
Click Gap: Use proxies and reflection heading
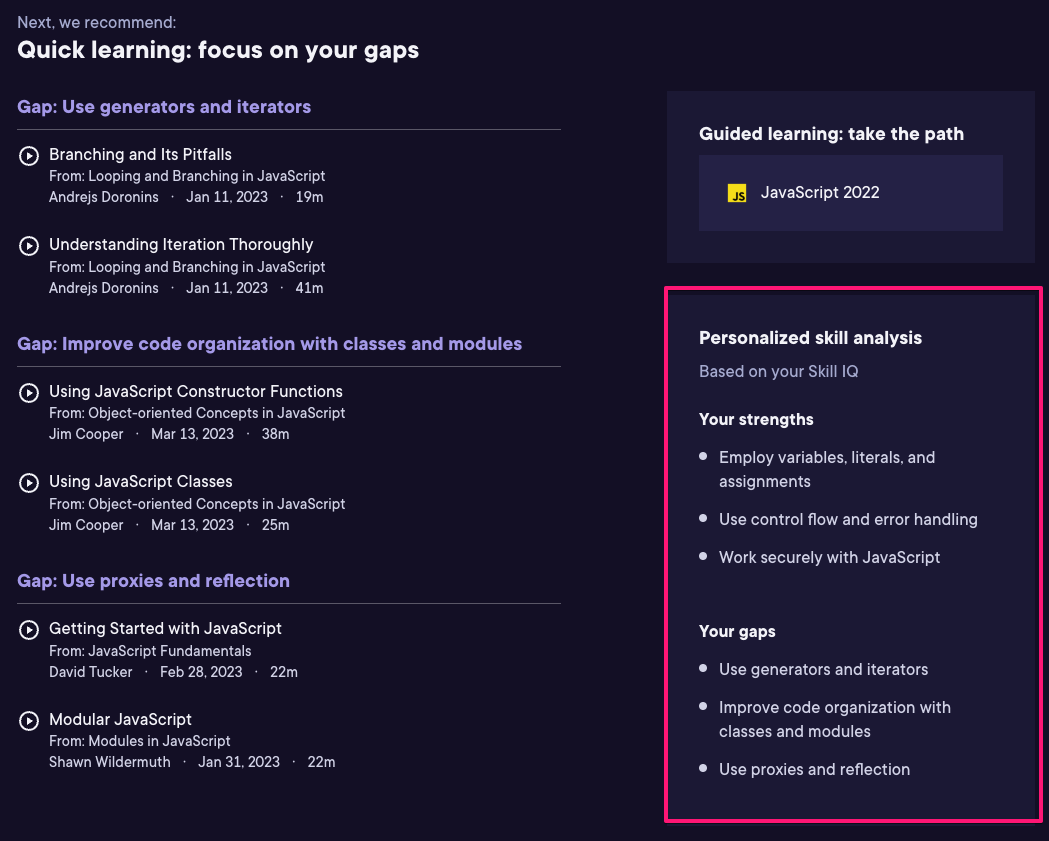153,581
